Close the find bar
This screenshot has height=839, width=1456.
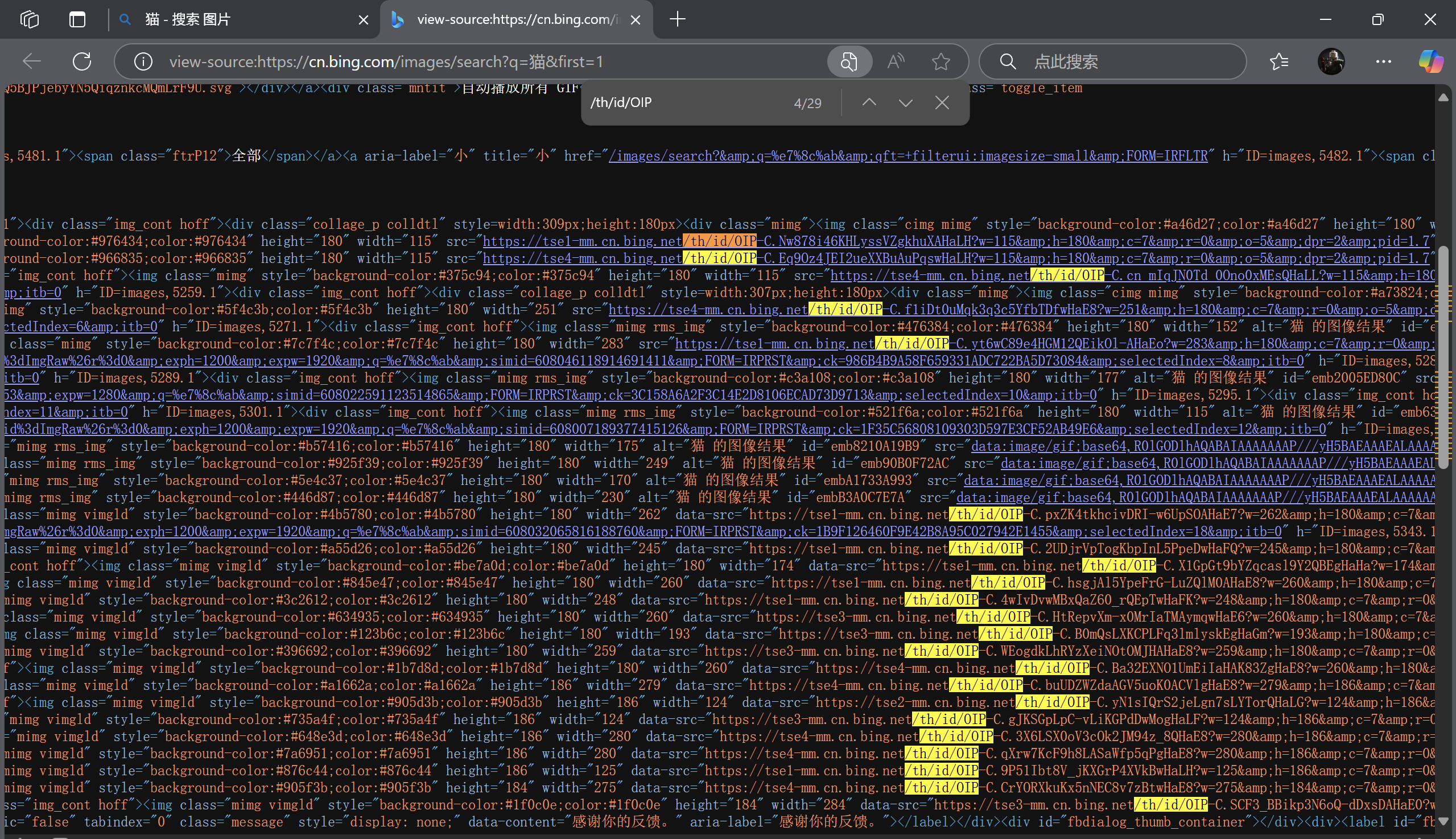pos(942,103)
